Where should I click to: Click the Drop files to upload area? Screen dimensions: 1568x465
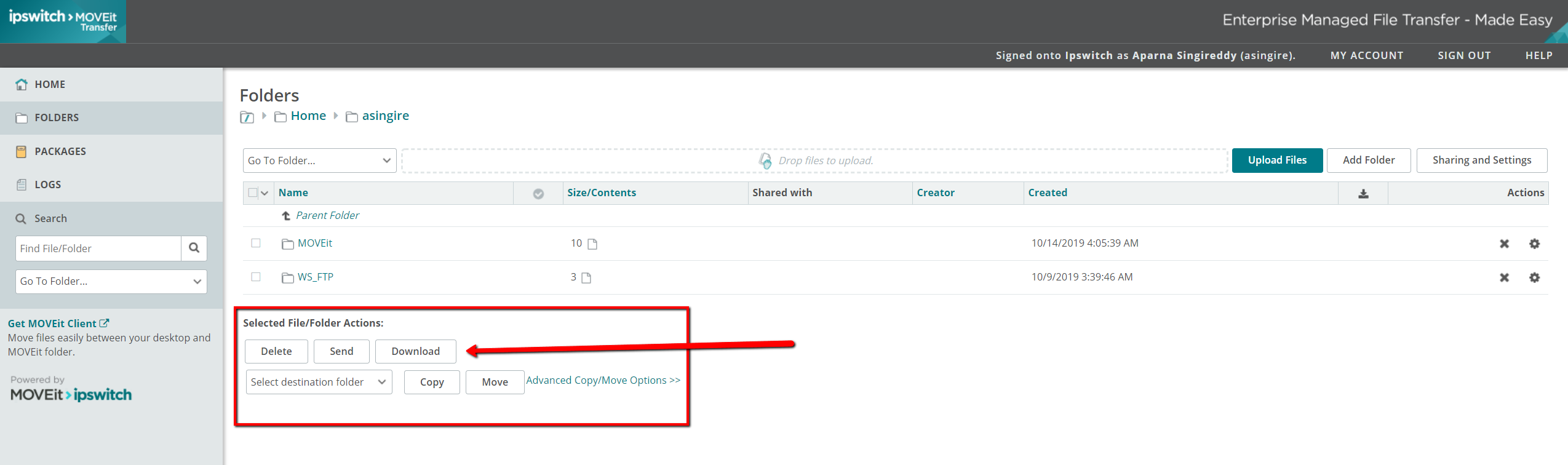[815, 161]
